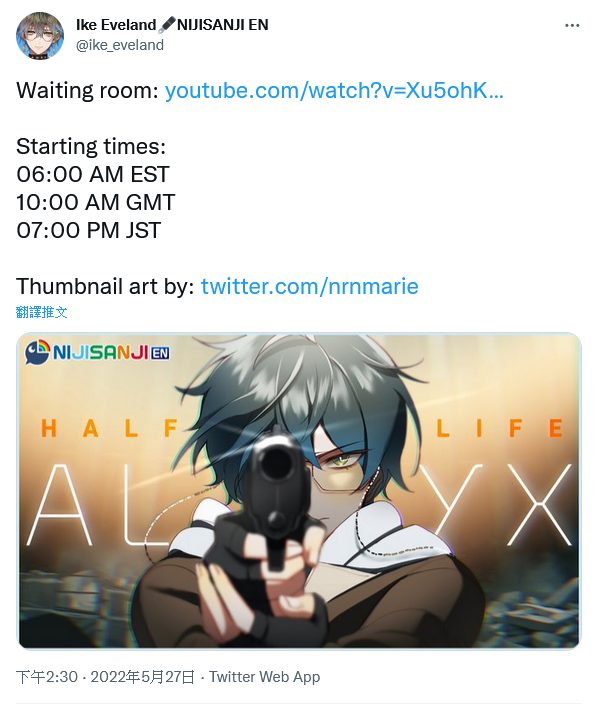Click the 2022年5月27日 date

pyautogui.click(x=143, y=677)
